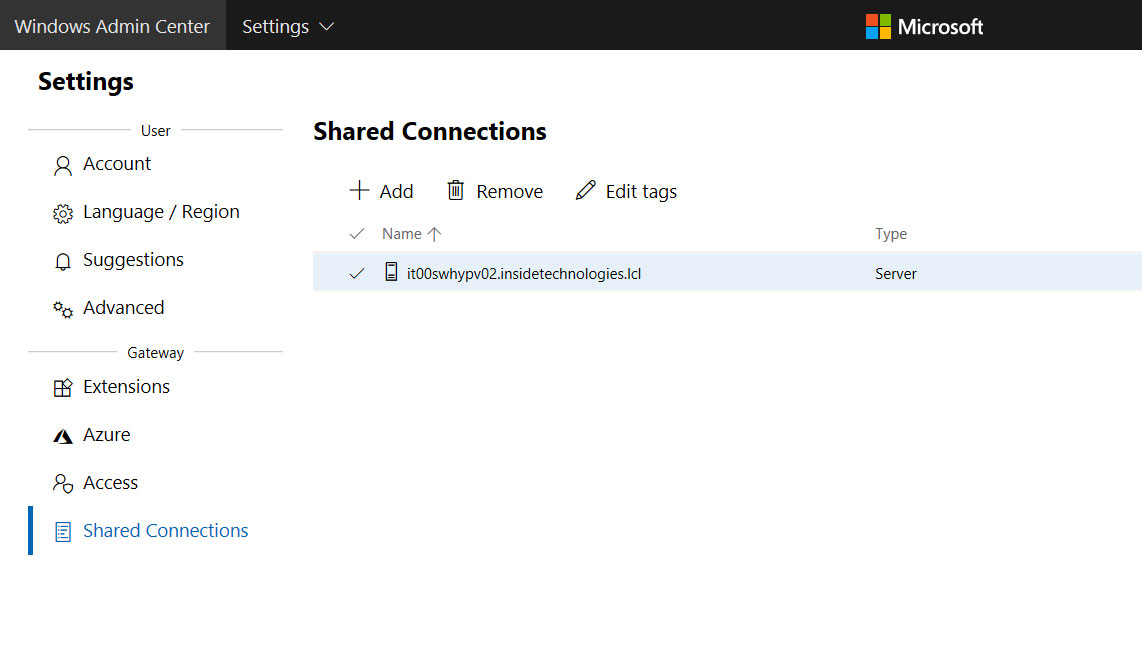Click the plus icon for Add

[359, 190]
